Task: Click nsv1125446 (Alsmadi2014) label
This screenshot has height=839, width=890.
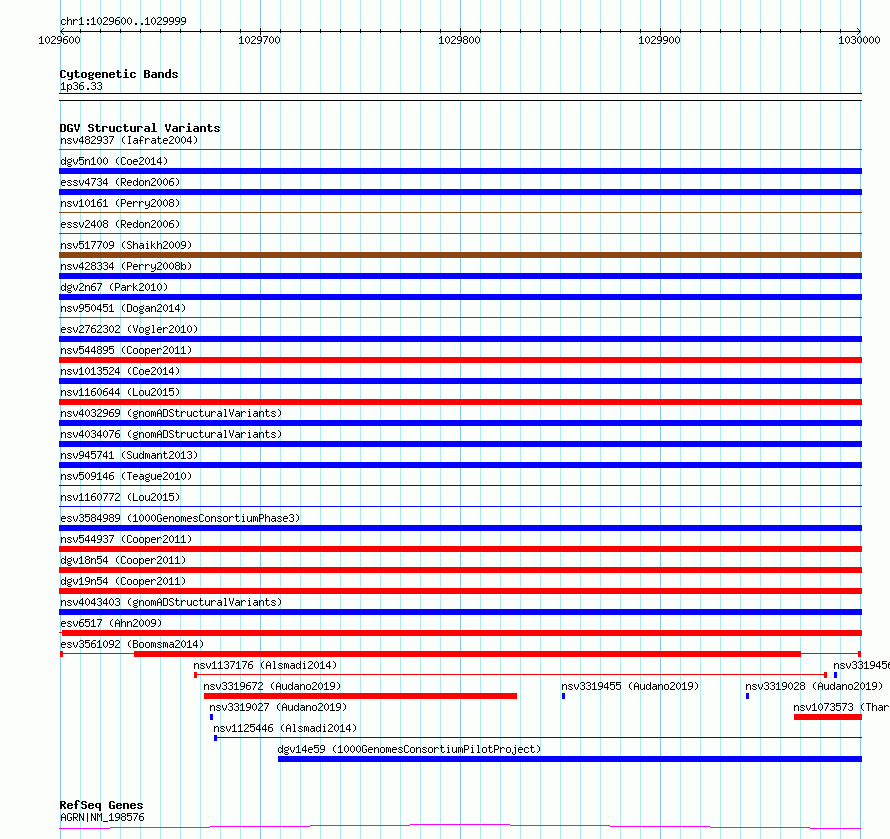Action: (285, 728)
